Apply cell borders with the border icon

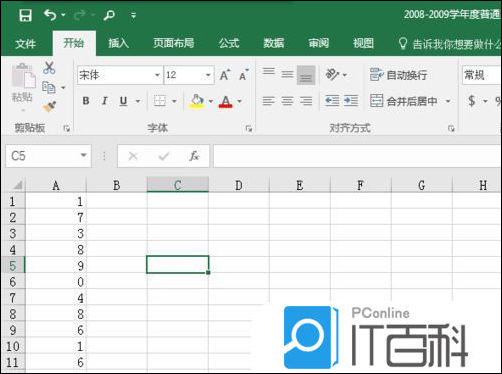tap(160, 101)
